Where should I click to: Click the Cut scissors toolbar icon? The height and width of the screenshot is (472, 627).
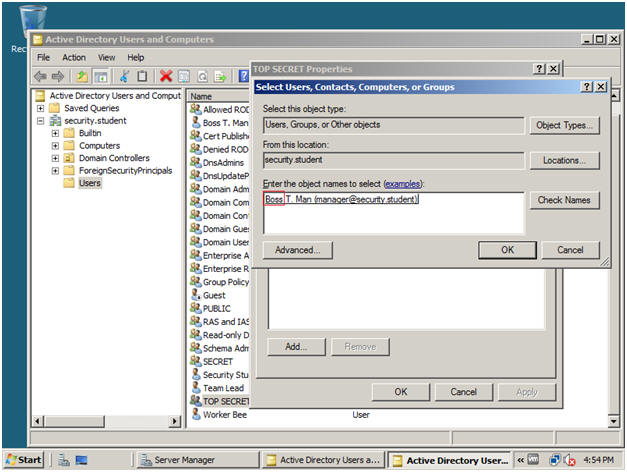tap(125, 76)
